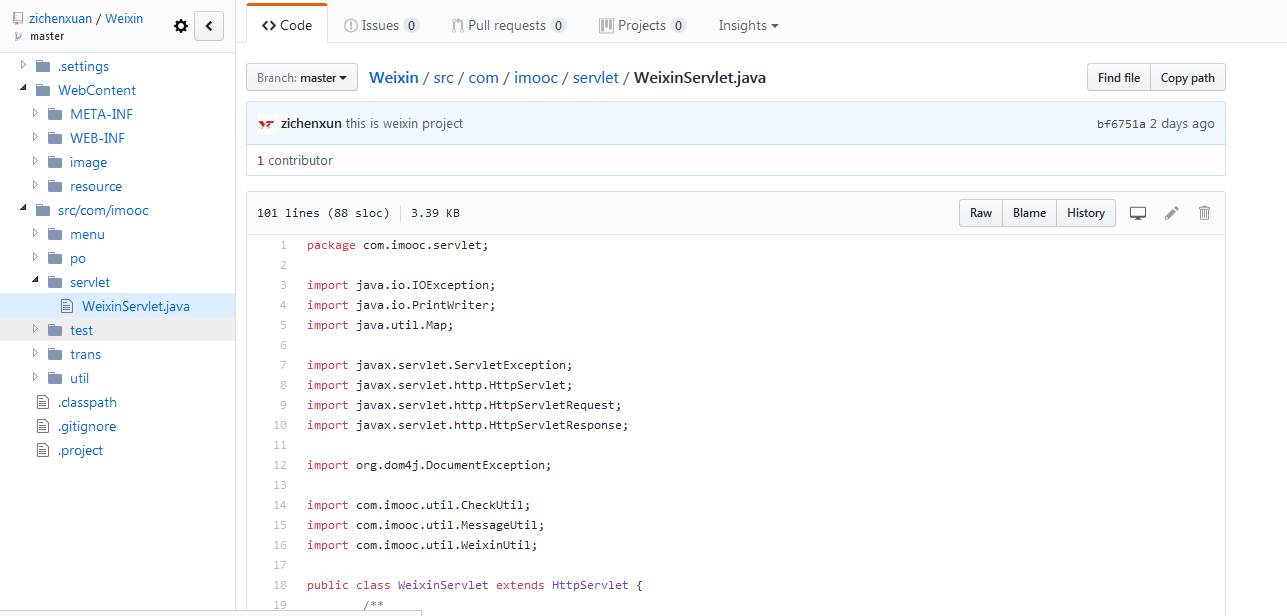
Task: Select line number 1 in code
Action: point(283,245)
